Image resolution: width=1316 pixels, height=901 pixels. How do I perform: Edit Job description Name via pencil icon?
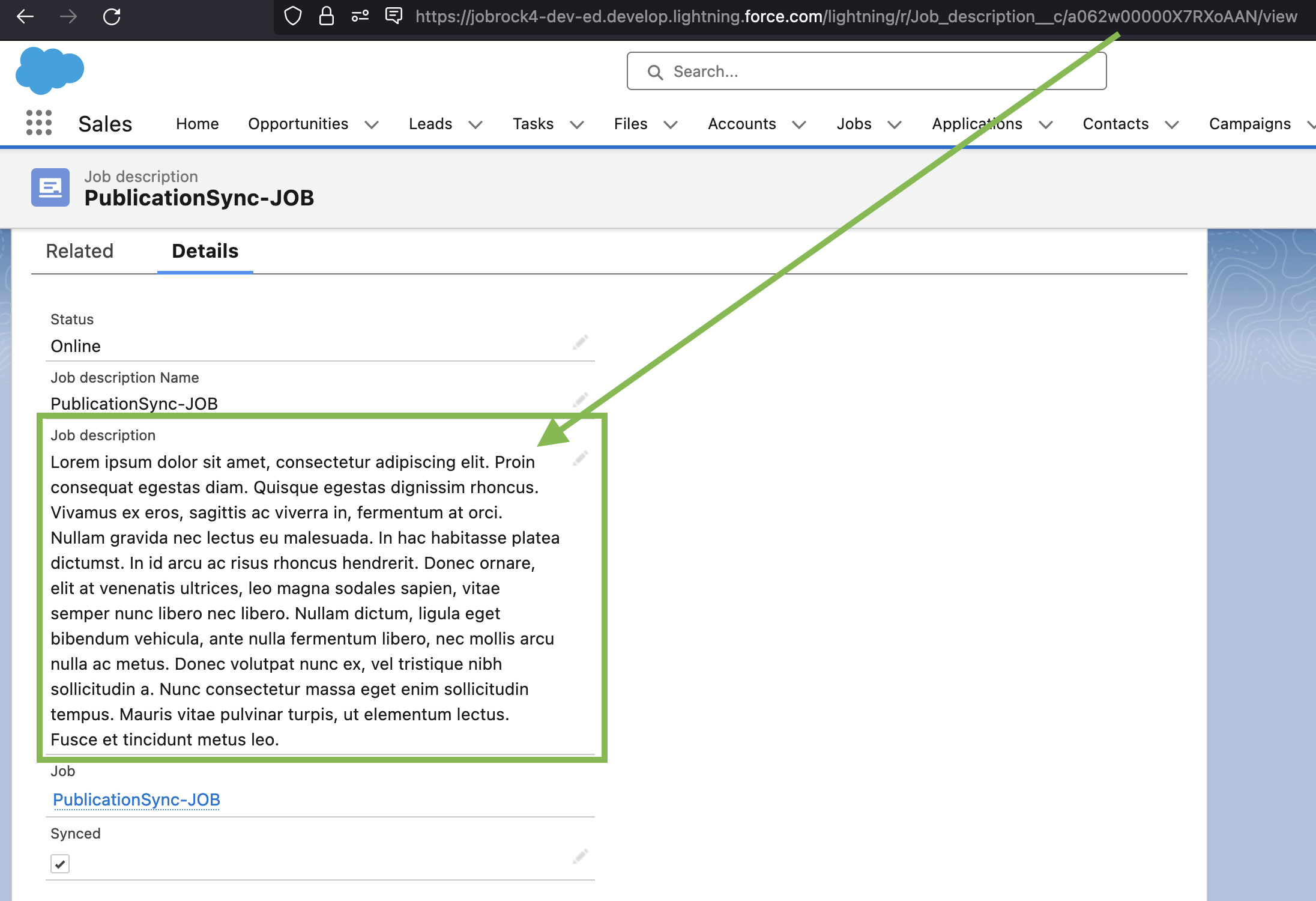(x=580, y=399)
